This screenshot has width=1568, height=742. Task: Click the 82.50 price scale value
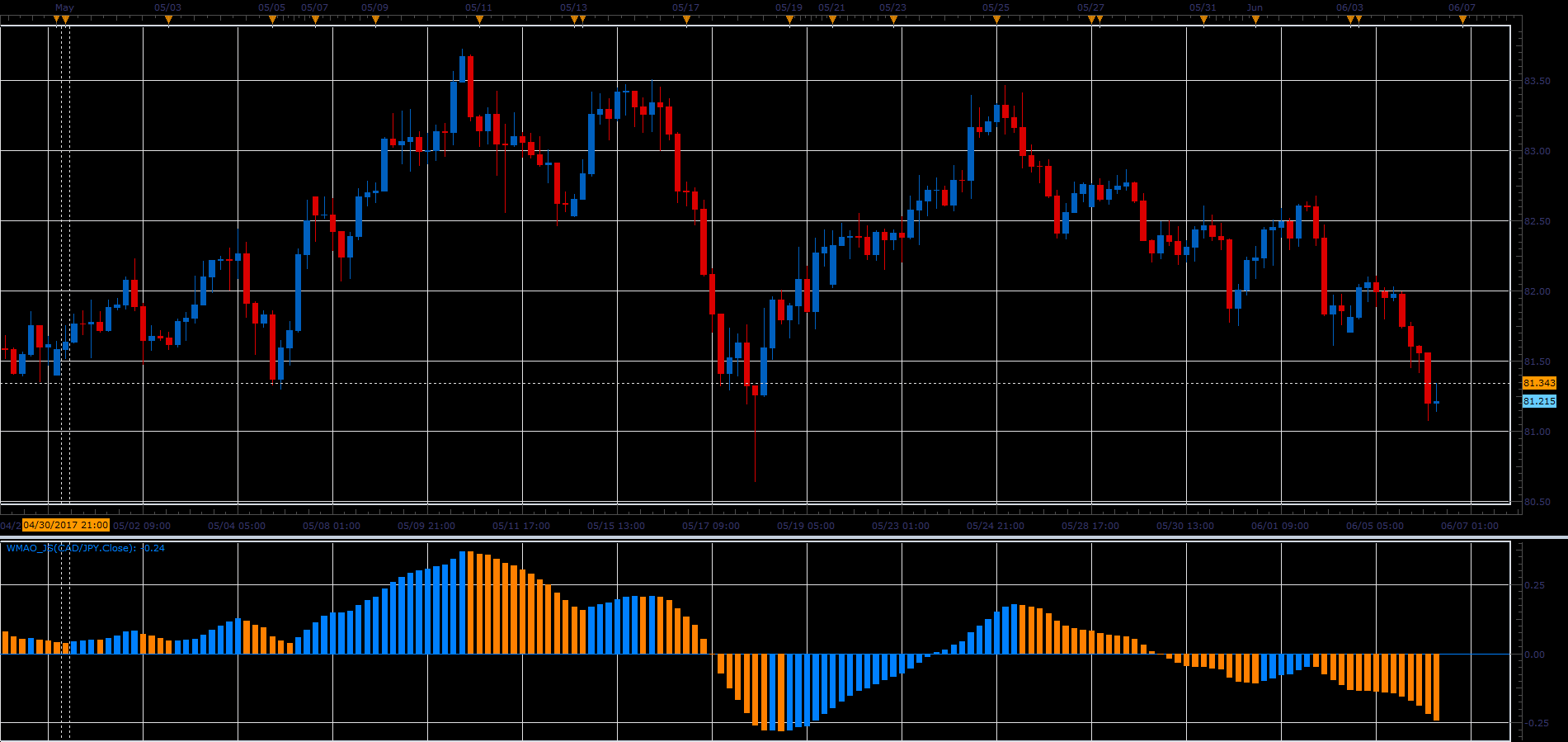pyautogui.click(x=1537, y=221)
